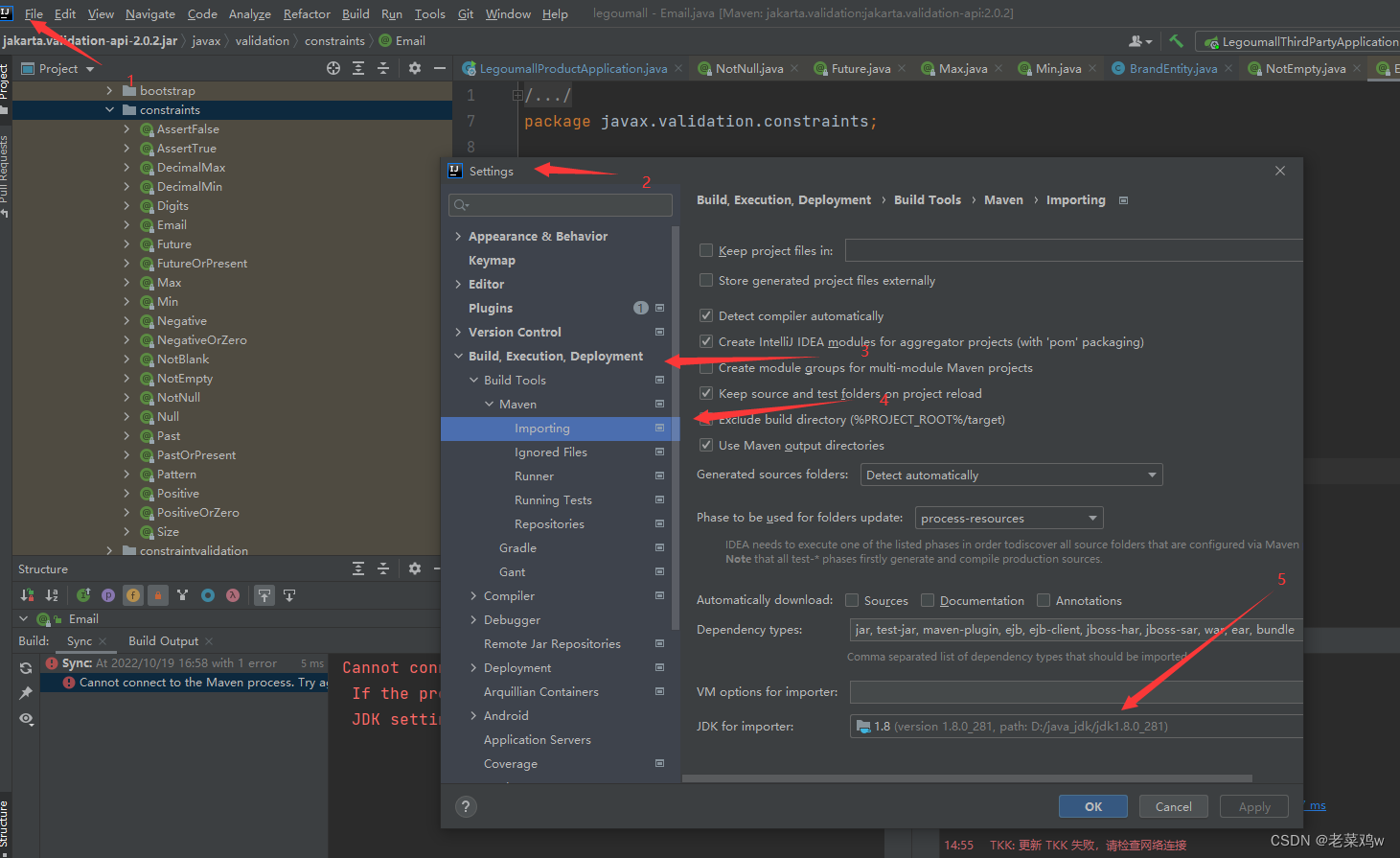Click Email class icon in breadcrumb bar
This screenshot has width=1400, height=858.
tap(385, 40)
